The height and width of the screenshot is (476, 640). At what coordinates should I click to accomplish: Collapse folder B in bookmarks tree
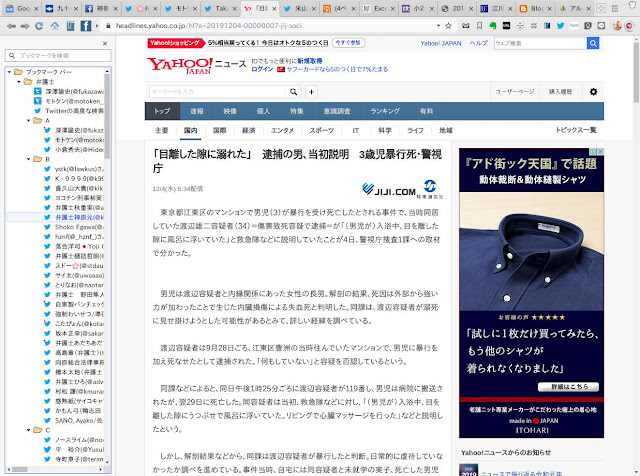tap(29, 159)
